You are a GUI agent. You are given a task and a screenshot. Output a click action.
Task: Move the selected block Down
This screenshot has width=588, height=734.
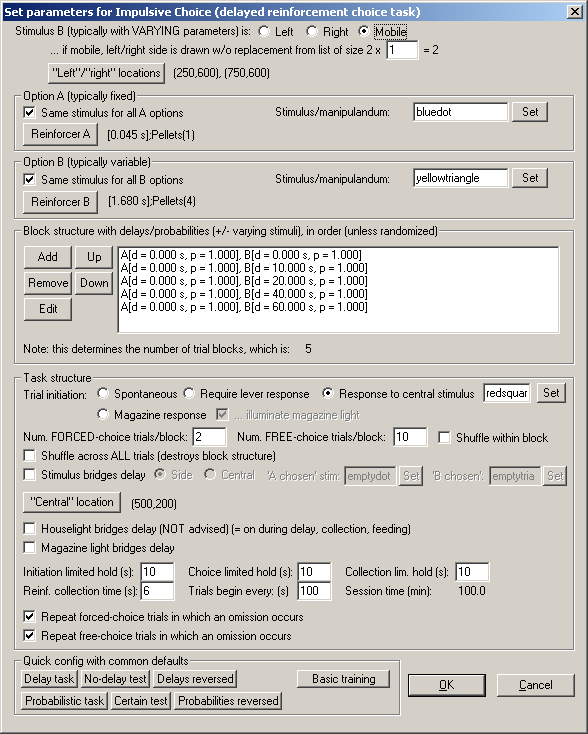(x=94, y=283)
